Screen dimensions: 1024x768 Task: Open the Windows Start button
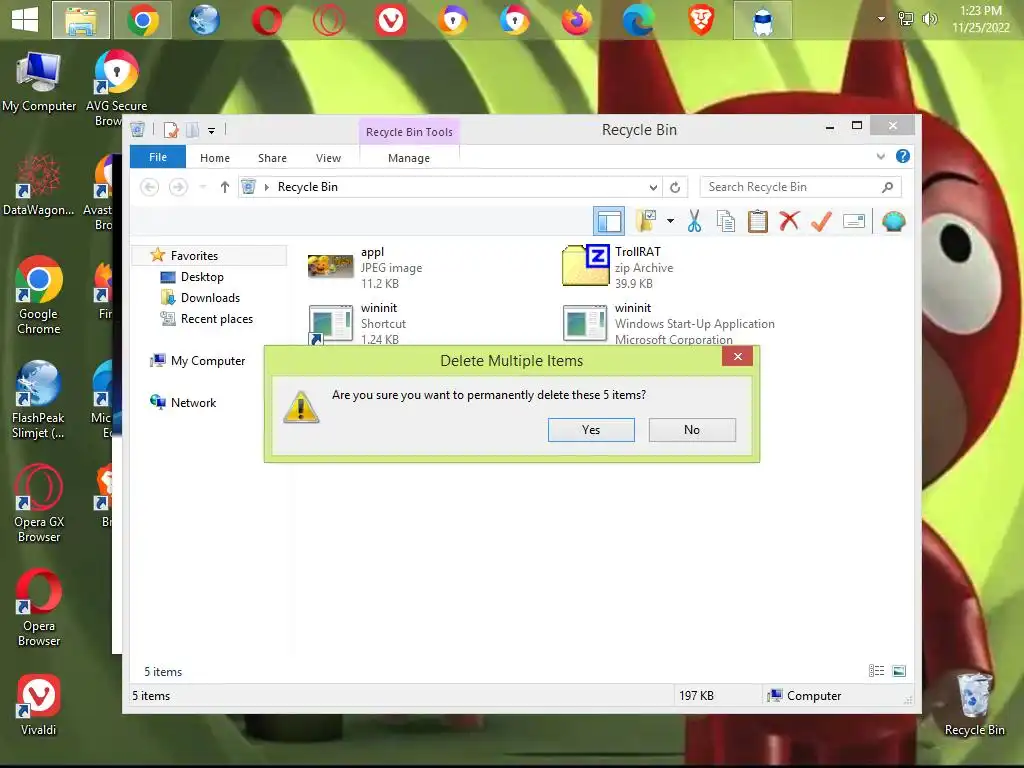[x=25, y=20]
